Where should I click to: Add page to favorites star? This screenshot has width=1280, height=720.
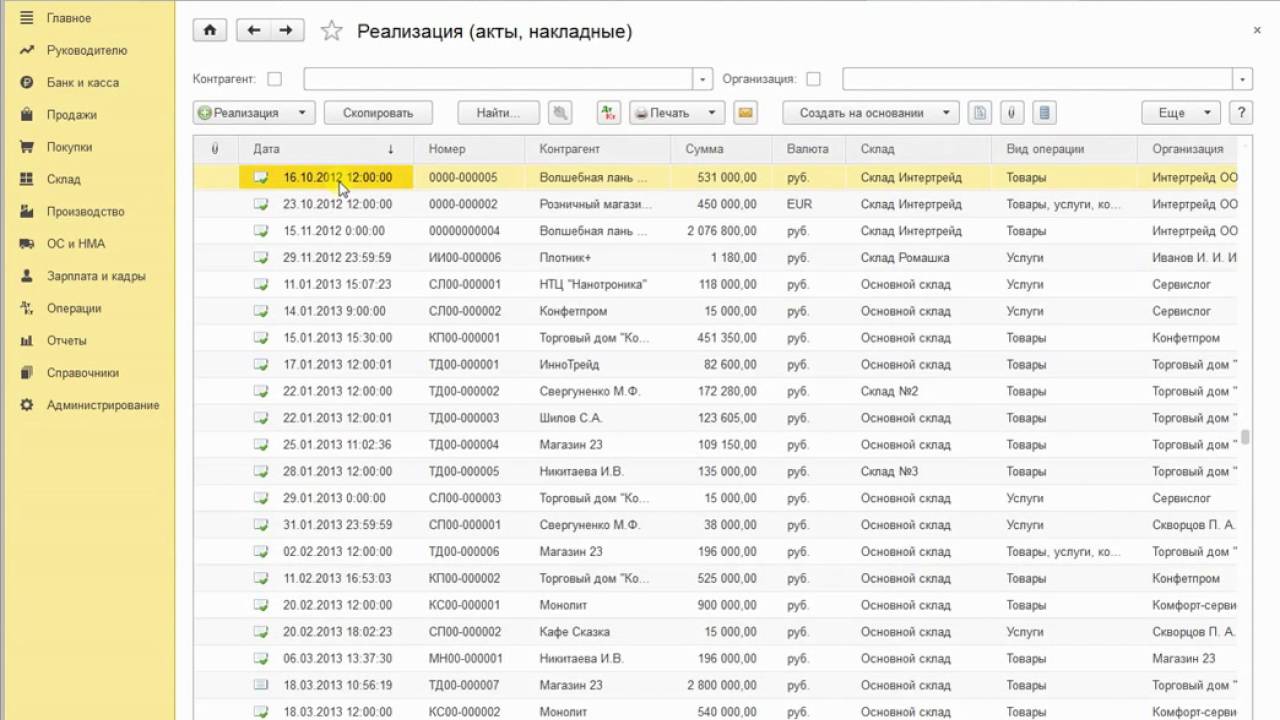tap(331, 31)
